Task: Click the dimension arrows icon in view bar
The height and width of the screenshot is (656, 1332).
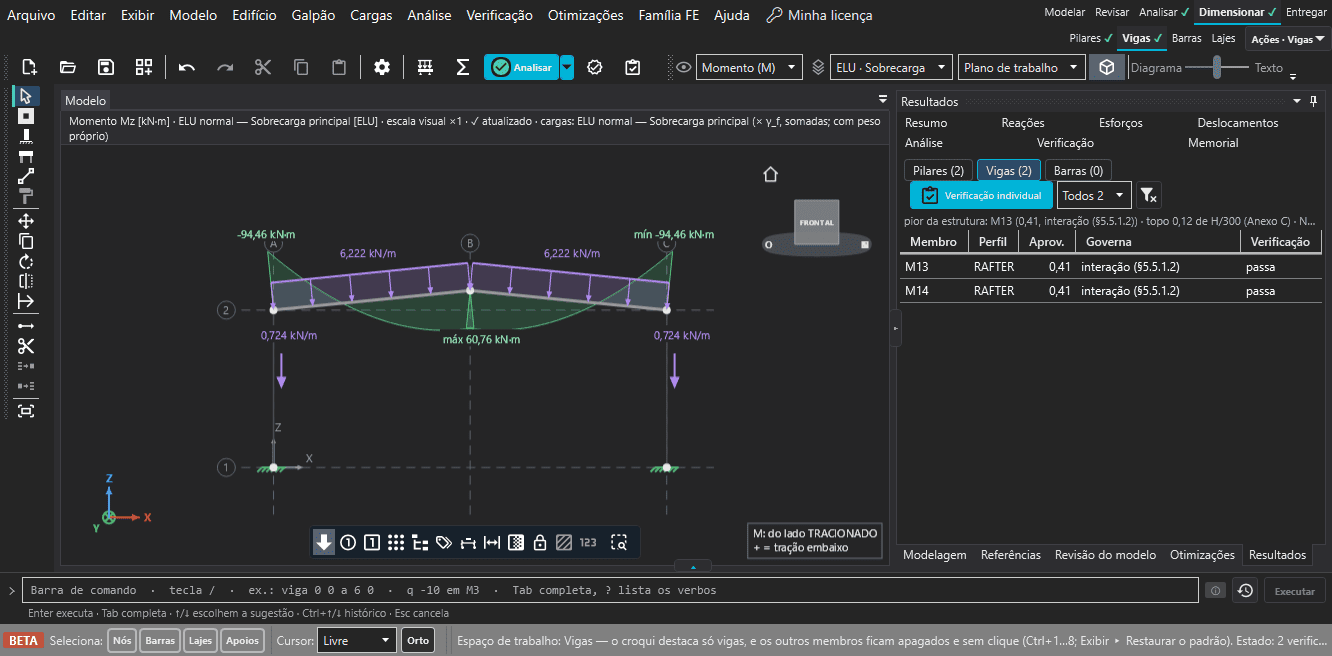Action: (492, 543)
